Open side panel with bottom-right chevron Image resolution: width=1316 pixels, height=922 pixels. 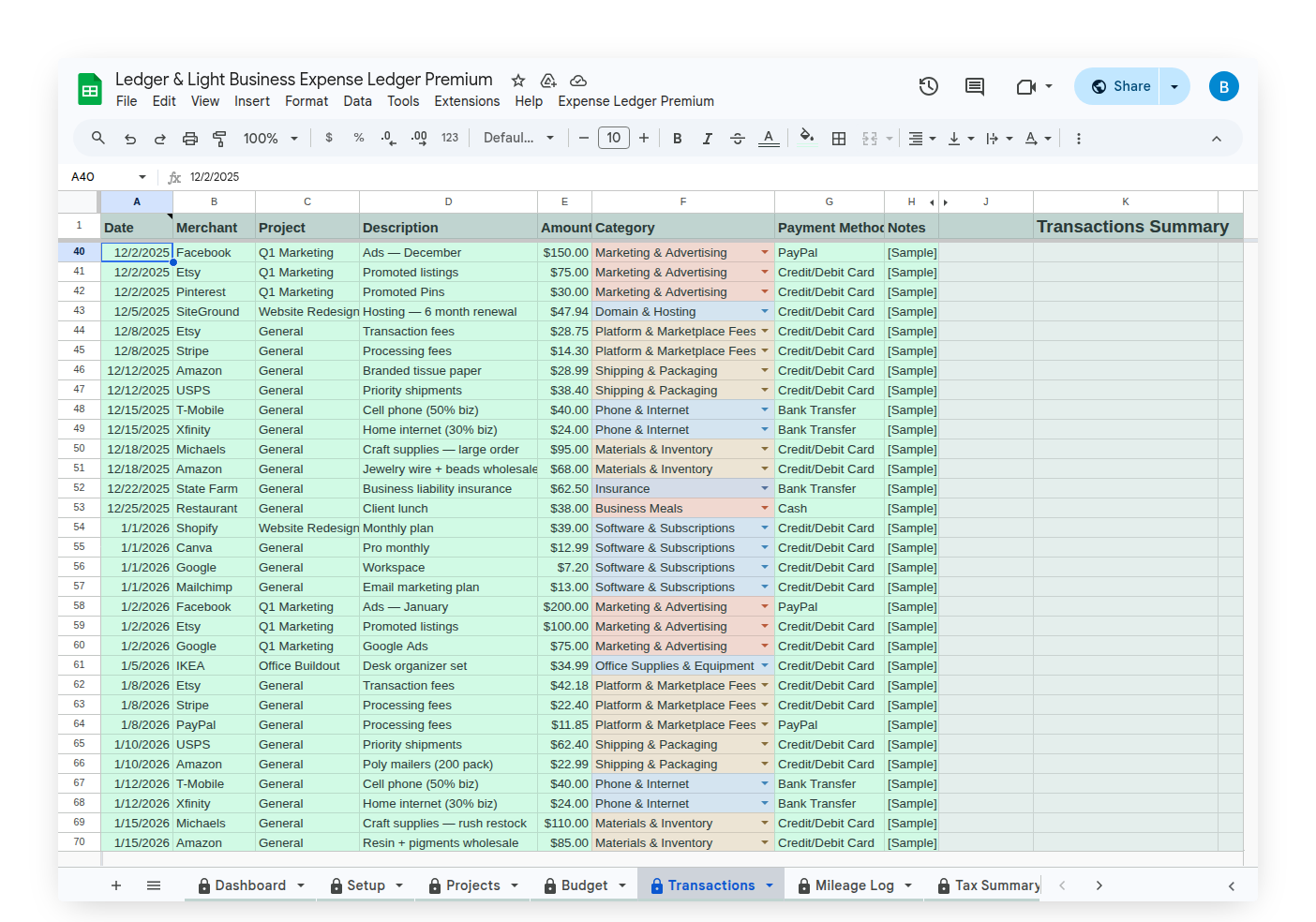coord(1232,885)
